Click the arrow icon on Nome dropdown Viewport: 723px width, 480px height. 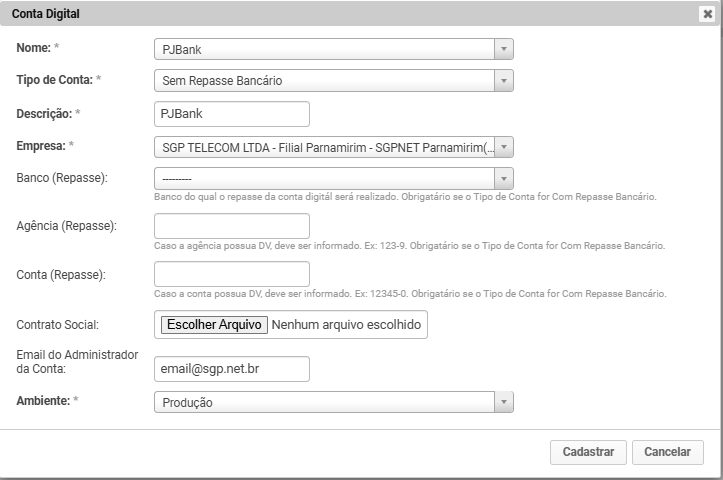504,49
